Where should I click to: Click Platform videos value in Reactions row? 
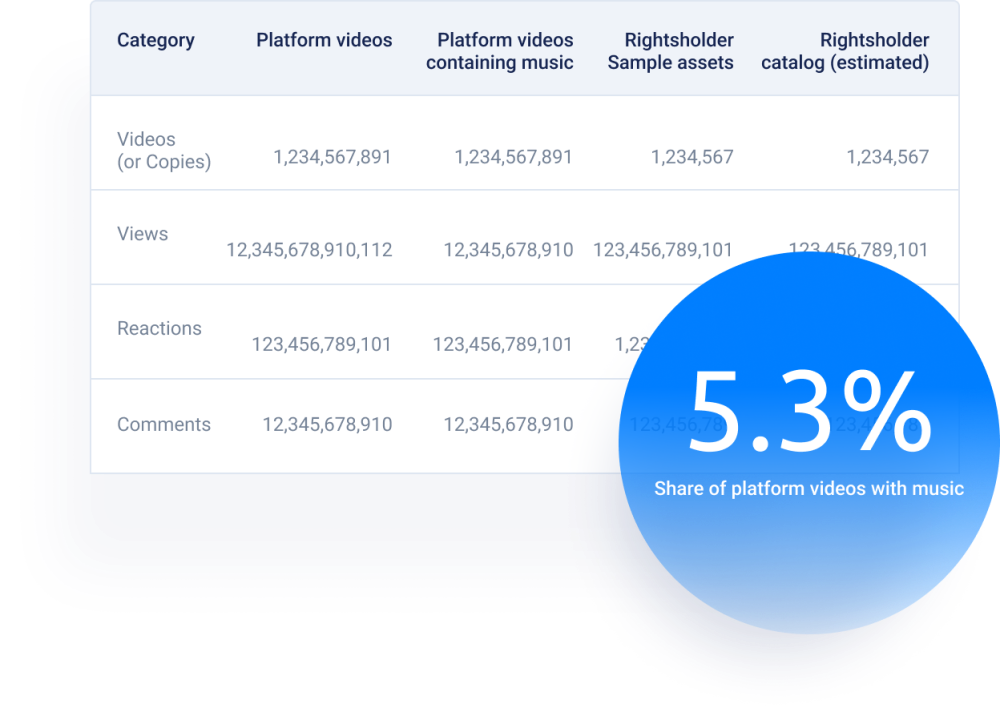point(321,344)
